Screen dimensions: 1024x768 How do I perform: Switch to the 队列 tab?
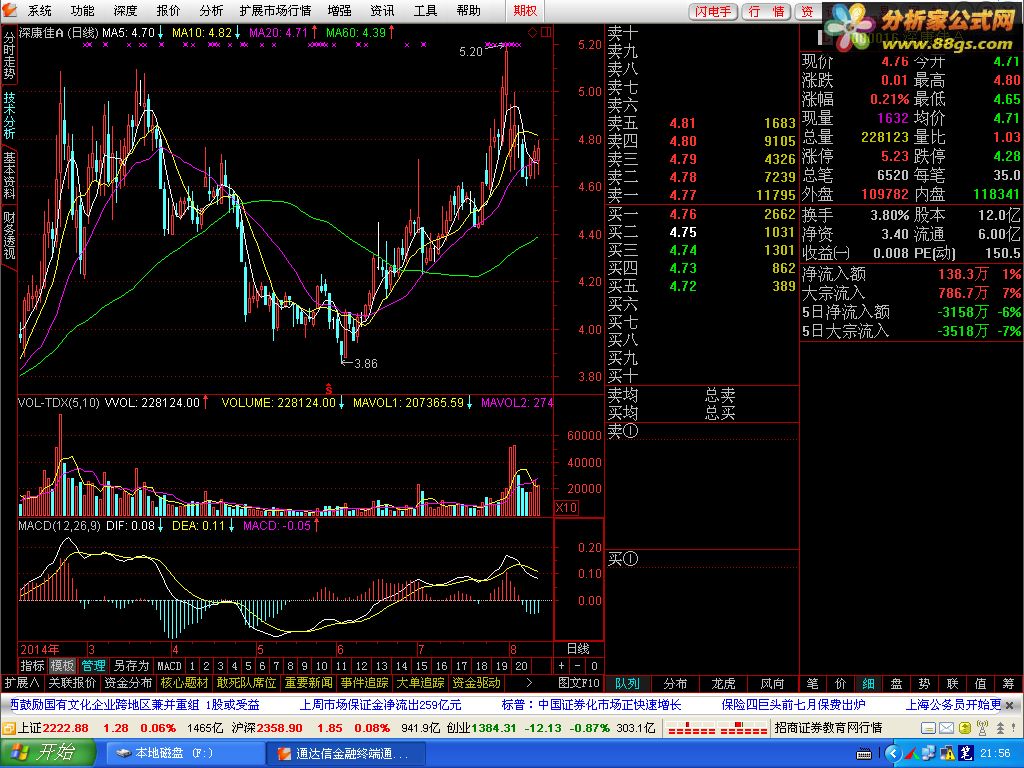628,684
